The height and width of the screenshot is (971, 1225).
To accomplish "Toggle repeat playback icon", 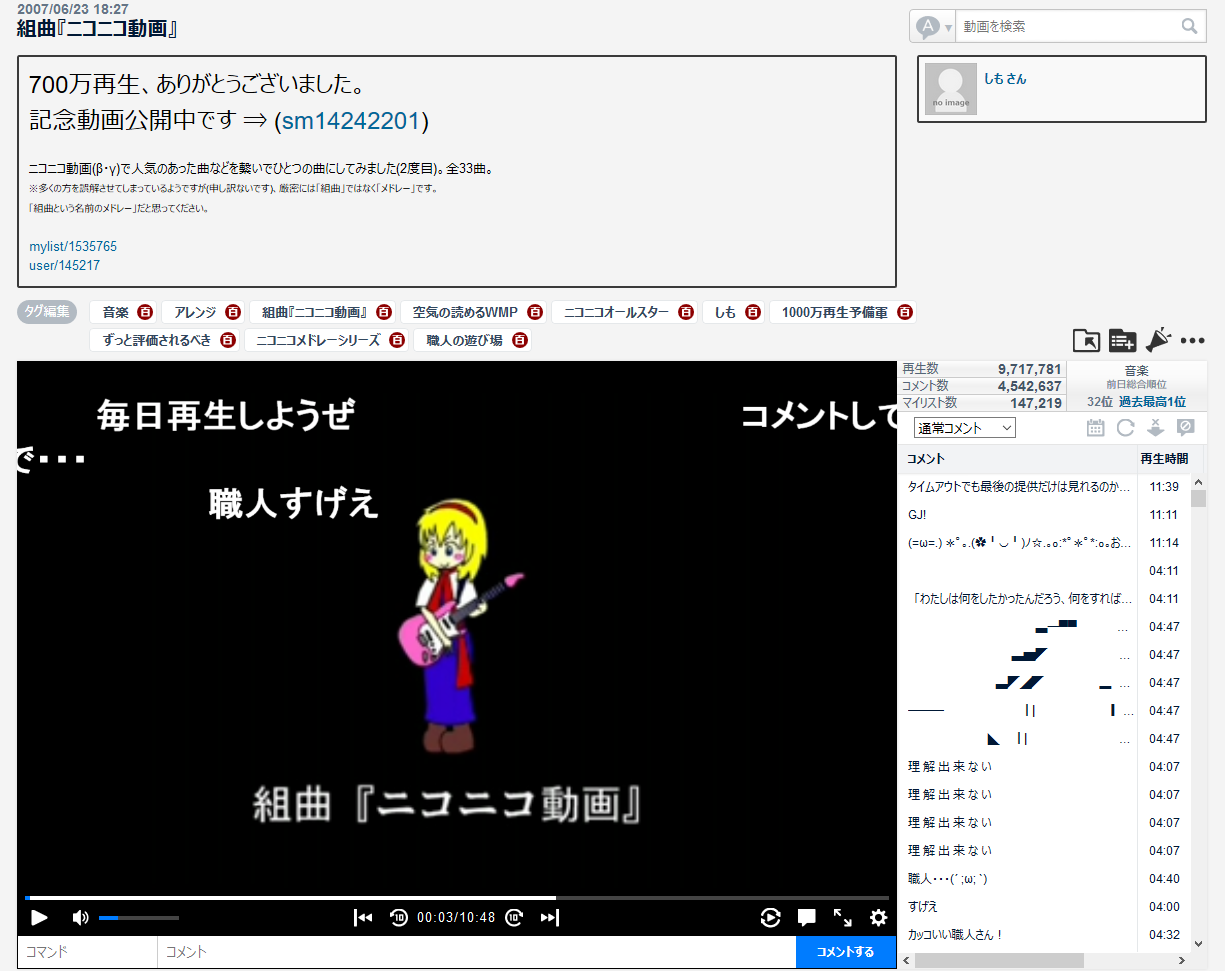I will pos(770,917).
